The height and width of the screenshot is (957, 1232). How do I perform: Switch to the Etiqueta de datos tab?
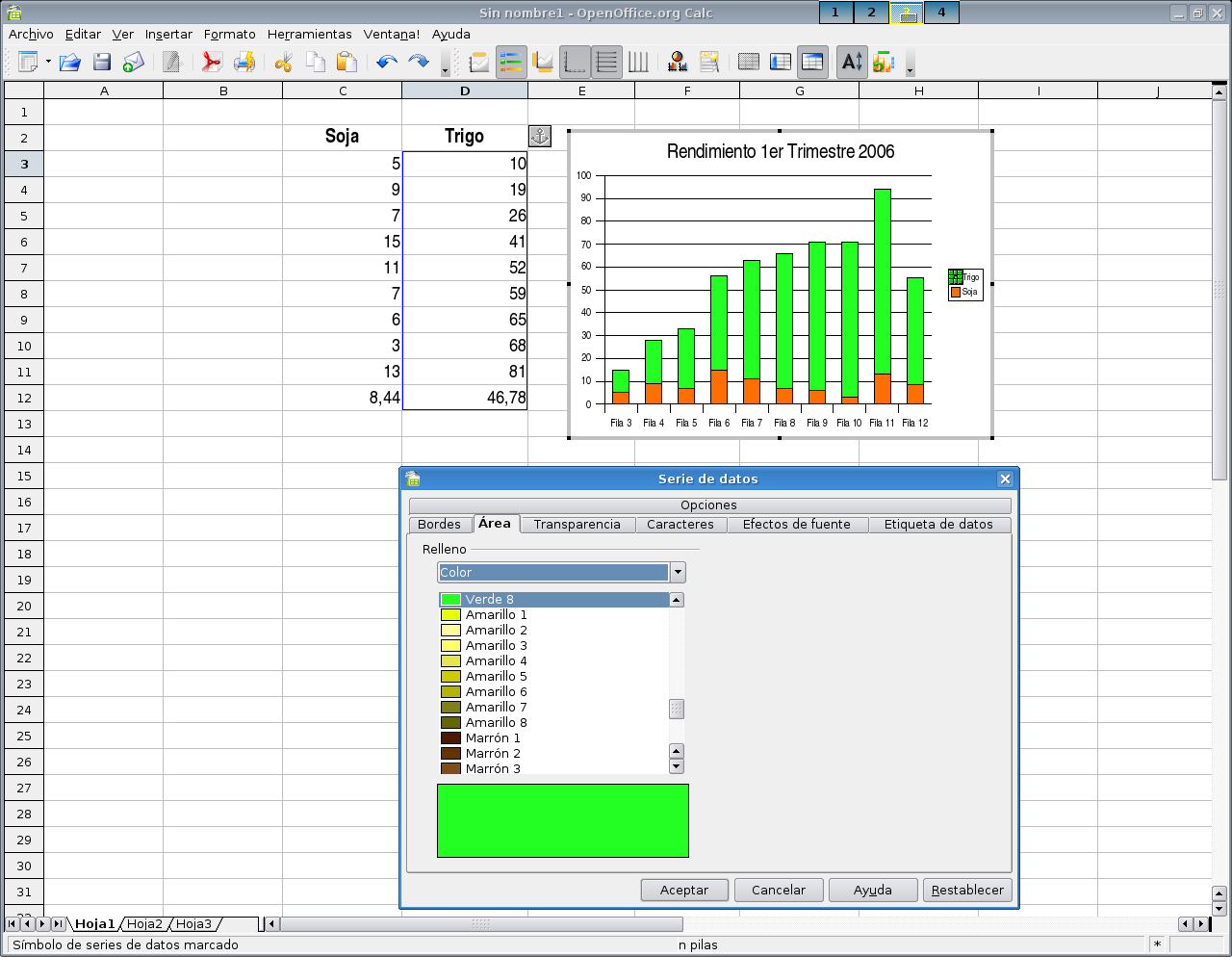coord(937,524)
